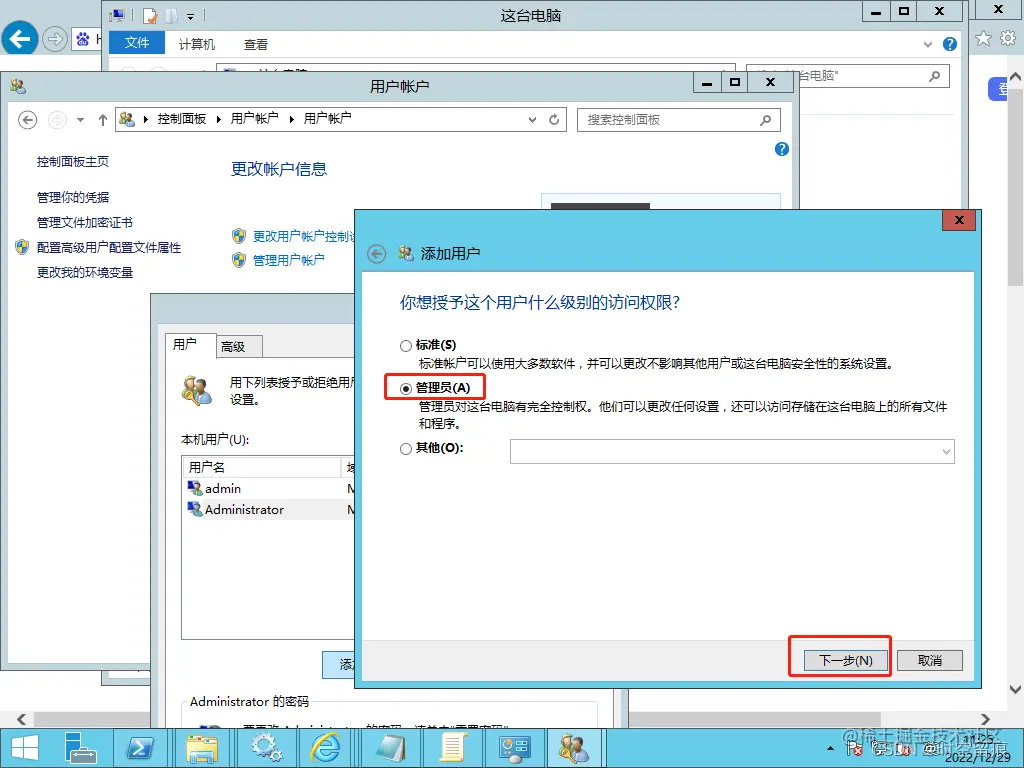Click the 下一步(N) button
Viewport: 1024px width, 768px height.
pos(842,659)
